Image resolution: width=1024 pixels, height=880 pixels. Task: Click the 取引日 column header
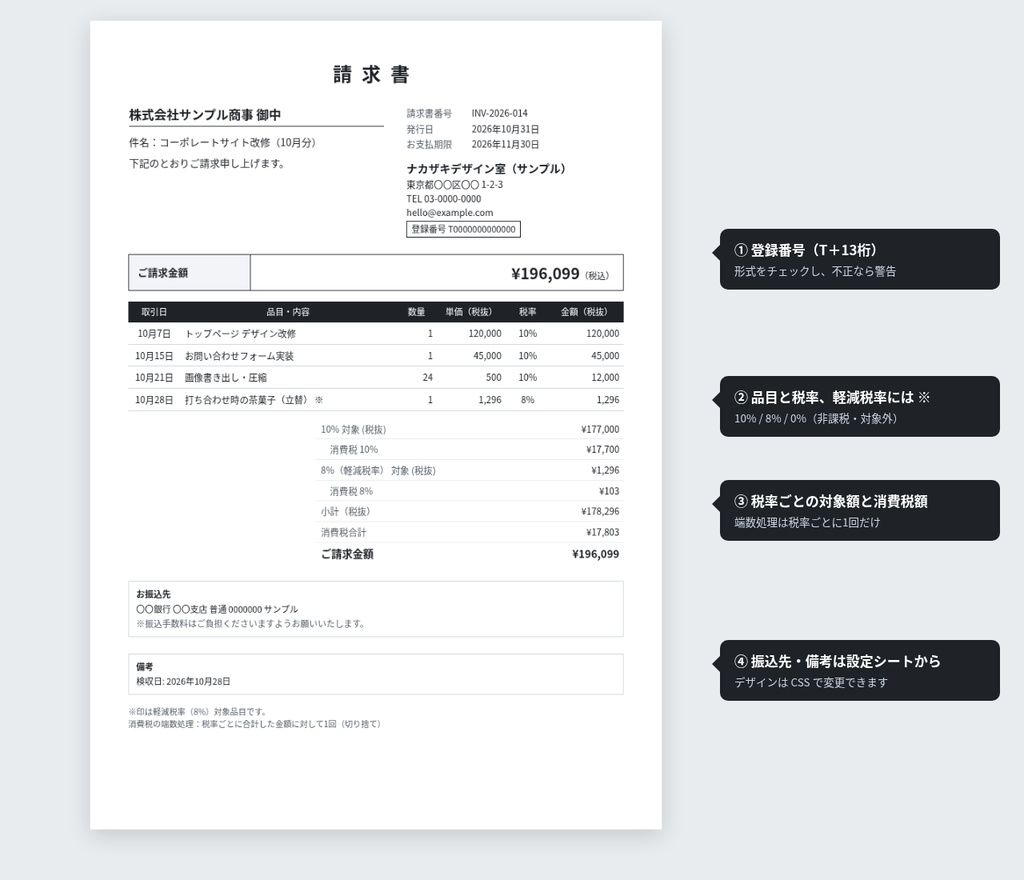point(154,312)
